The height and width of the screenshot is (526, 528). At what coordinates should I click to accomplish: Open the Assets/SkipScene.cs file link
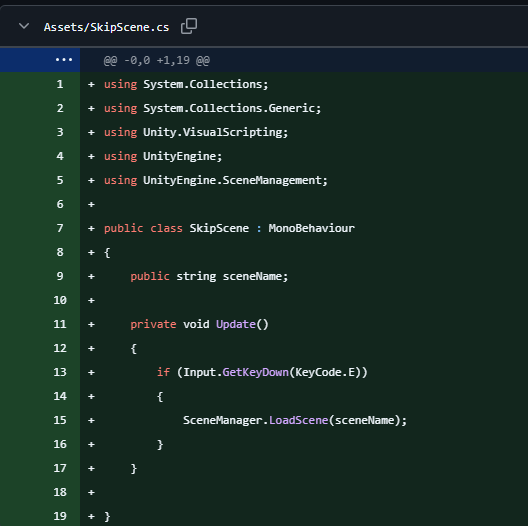106,27
